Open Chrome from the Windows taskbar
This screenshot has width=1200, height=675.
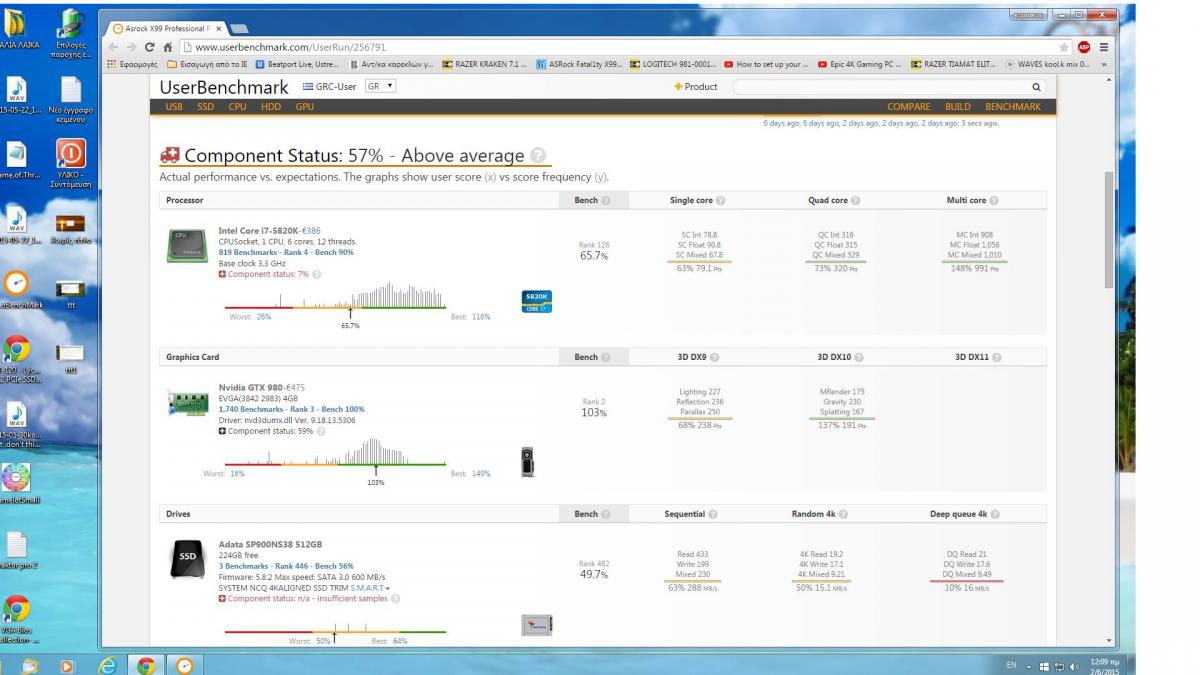[x=146, y=665]
